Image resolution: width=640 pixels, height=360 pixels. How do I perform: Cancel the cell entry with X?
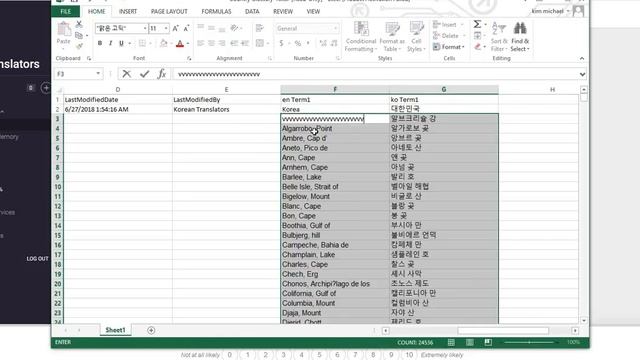click(x=127, y=74)
